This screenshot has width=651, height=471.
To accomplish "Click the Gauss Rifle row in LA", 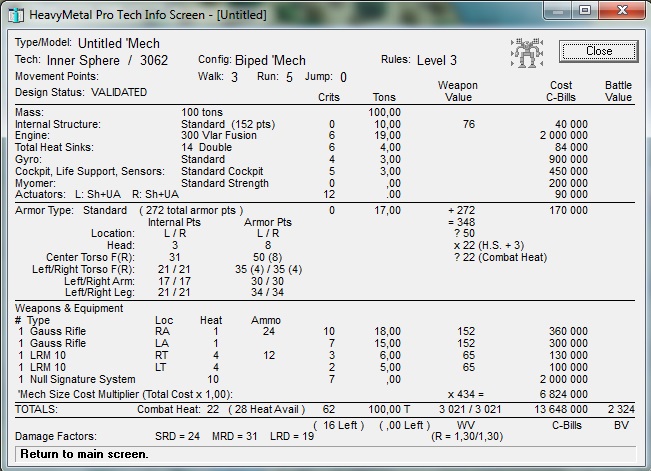I will [58, 343].
